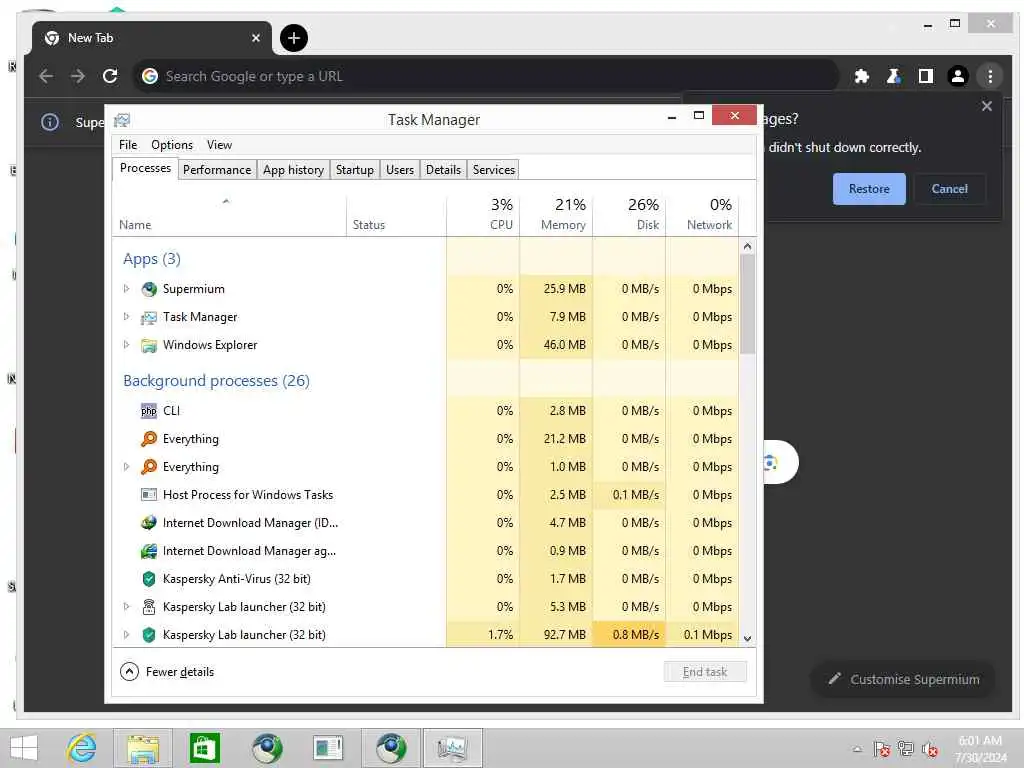Expand the Kaspersky Lab launcher 5.3 MB group
1024x768 pixels.
point(127,607)
